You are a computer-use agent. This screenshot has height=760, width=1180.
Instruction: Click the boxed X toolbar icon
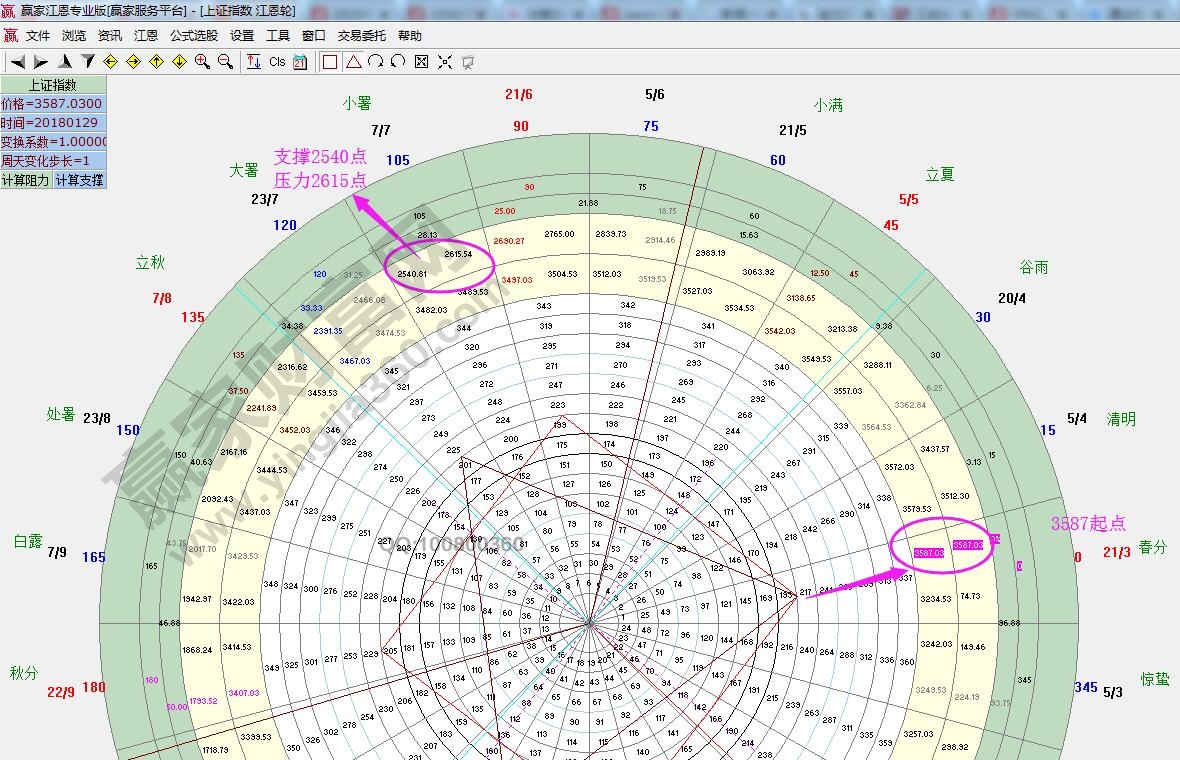click(421, 62)
